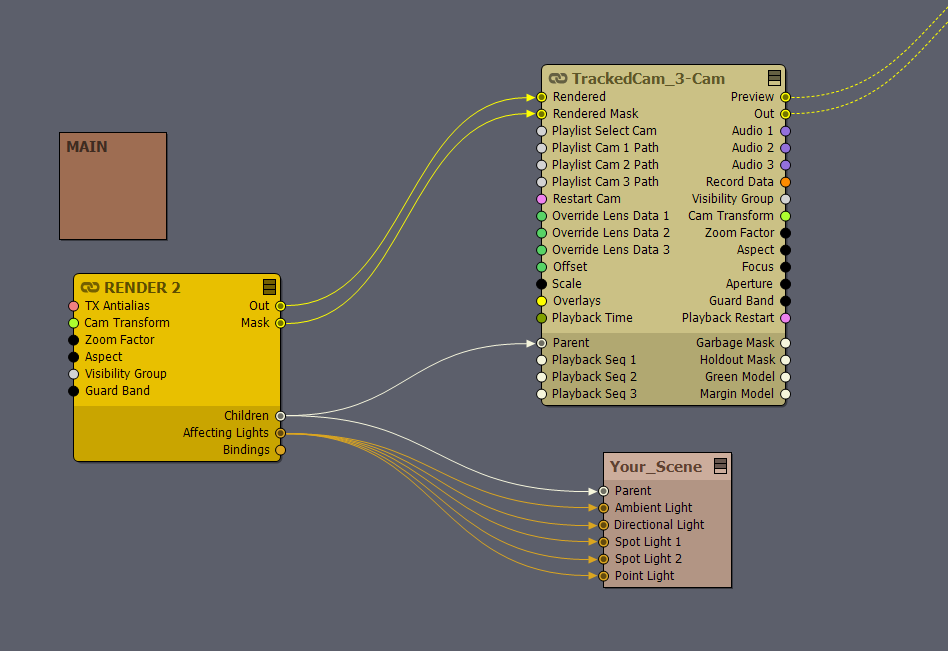Select the Audio 1 purple output pin

point(785,131)
